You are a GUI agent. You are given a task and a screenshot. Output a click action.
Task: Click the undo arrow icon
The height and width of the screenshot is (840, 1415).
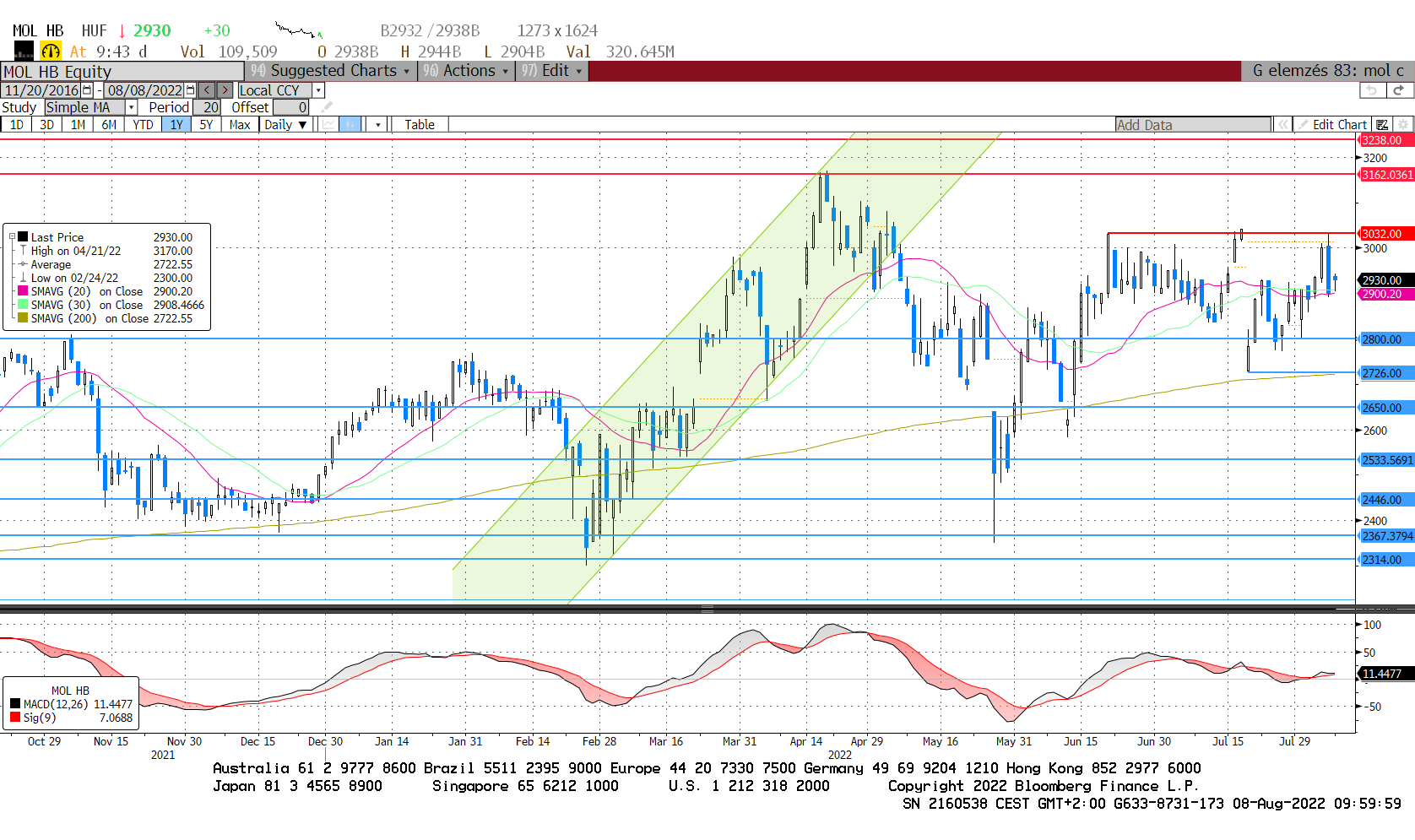coord(1372,90)
